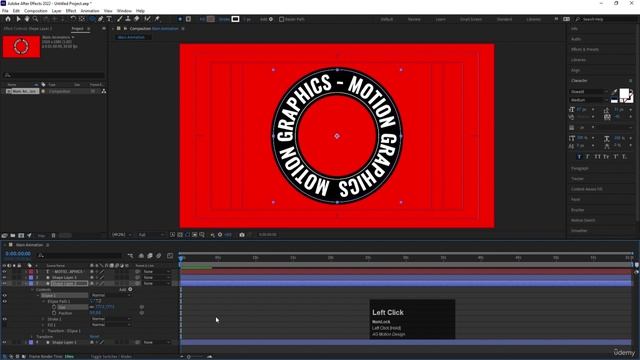Hide the MOTIO...APHICS text layer eye
The image size is (640, 360).
point(4,271)
